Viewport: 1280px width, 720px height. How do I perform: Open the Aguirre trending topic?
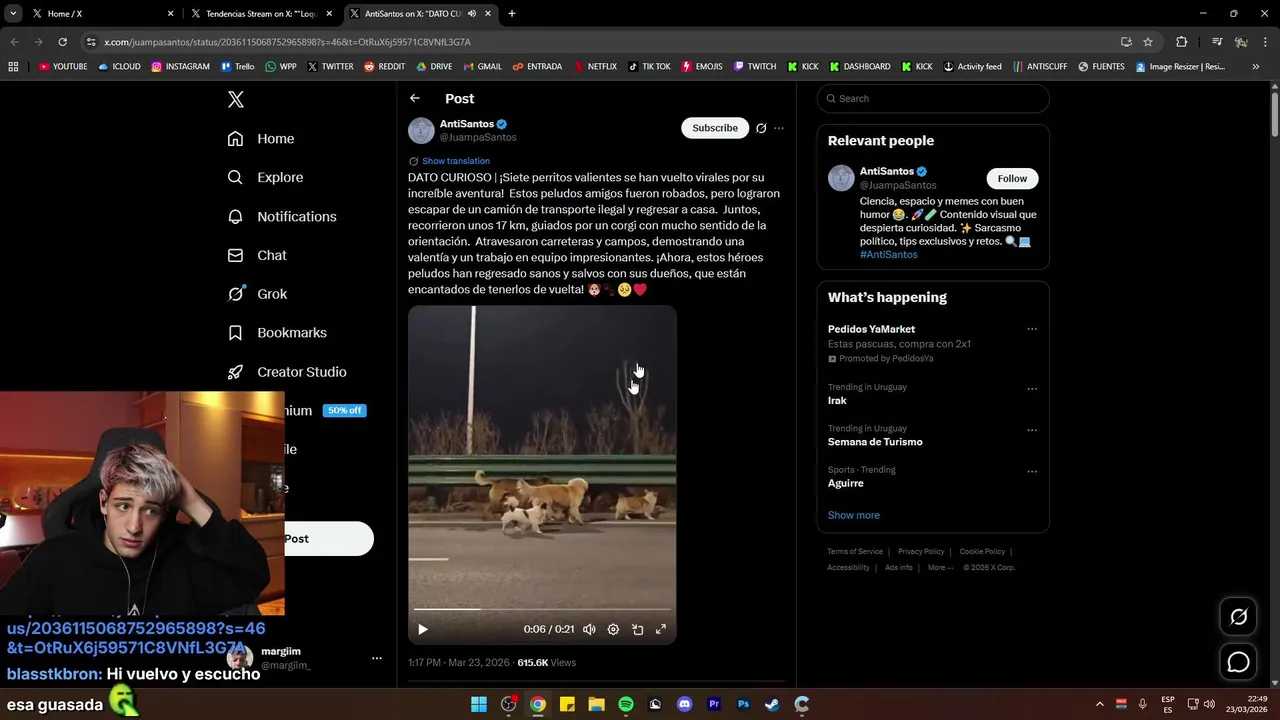(x=845, y=483)
